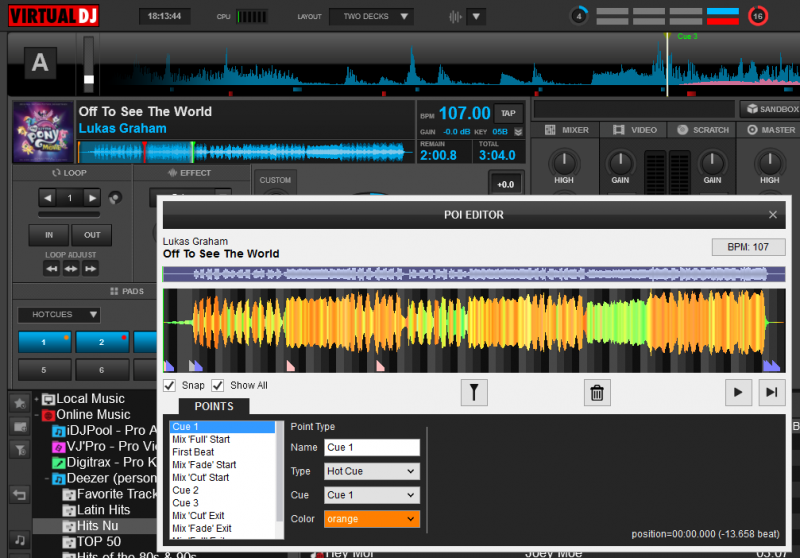This screenshot has height=558, width=800.
Task: Select First Beat in points list
Action: click(222, 452)
